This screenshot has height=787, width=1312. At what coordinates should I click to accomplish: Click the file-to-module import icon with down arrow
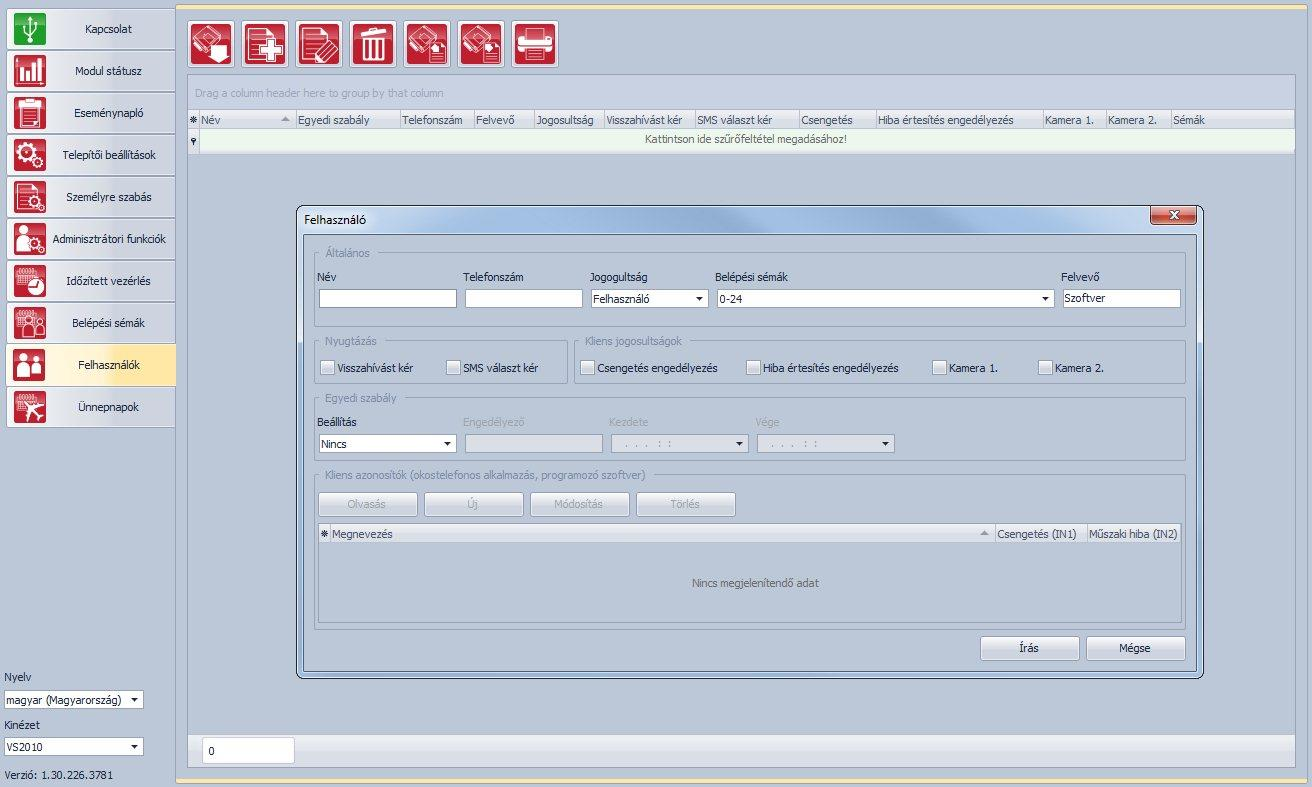pyautogui.click(x=481, y=44)
